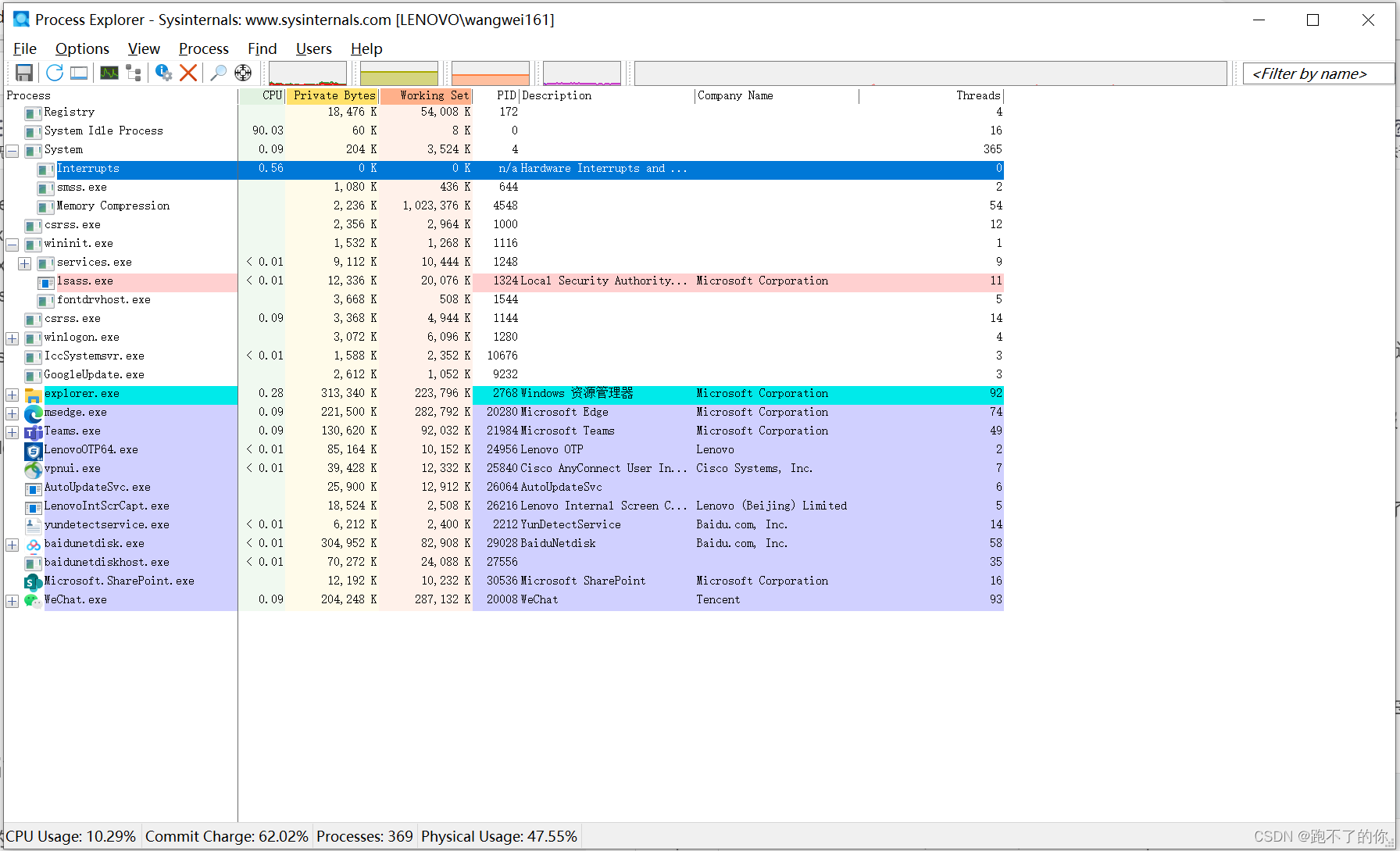Click the Refresh Now toolbar icon

(x=54, y=73)
